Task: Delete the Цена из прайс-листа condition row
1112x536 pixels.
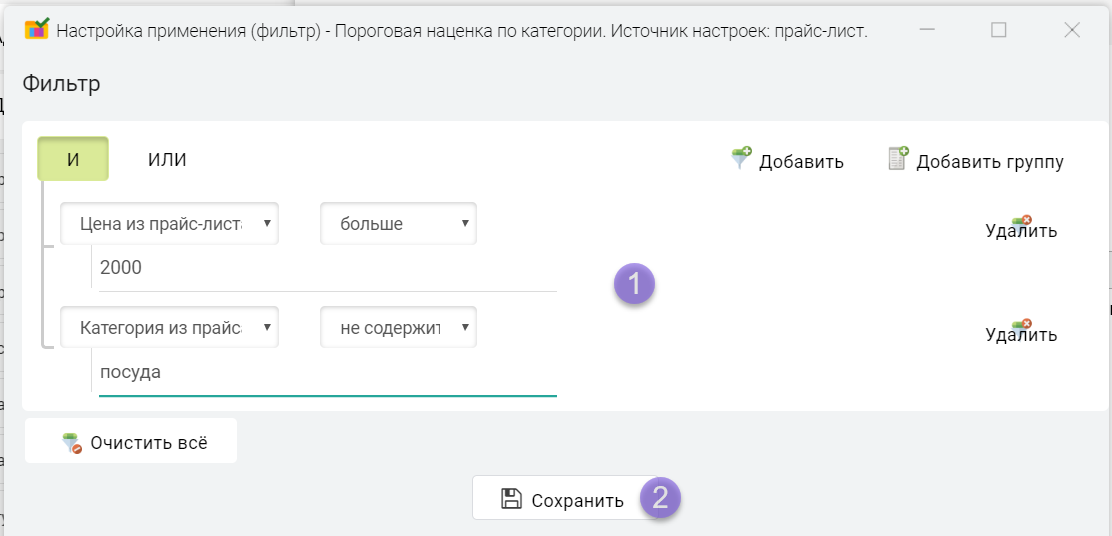Action: [x=1021, y=229]
